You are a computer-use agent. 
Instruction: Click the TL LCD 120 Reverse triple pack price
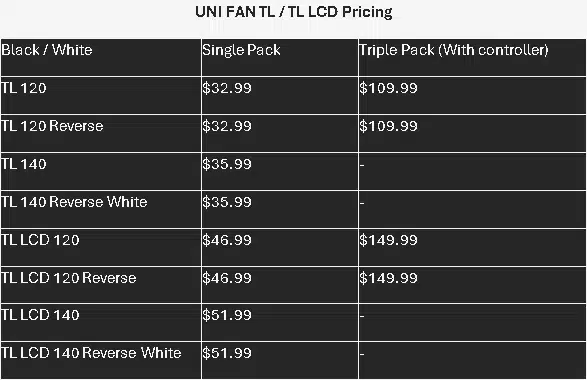(388, 278)
